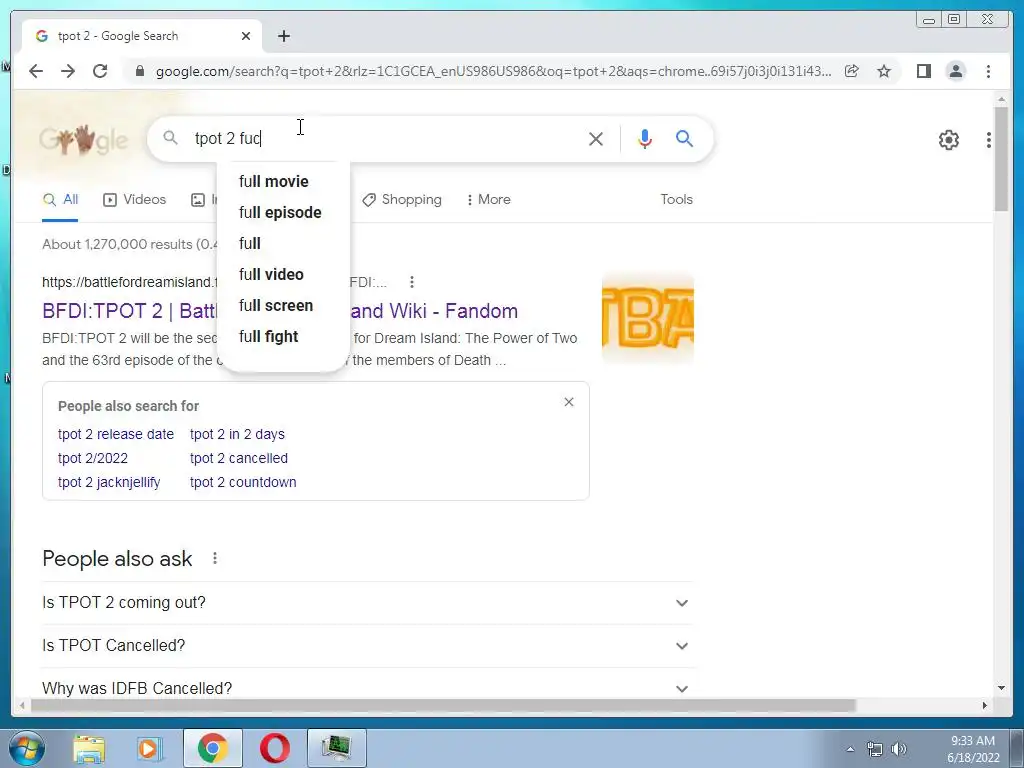The width and height of the screenshot is (1024, 768).
Task: Choose the 'full episode' suggestion
Action: coord(280,213)
